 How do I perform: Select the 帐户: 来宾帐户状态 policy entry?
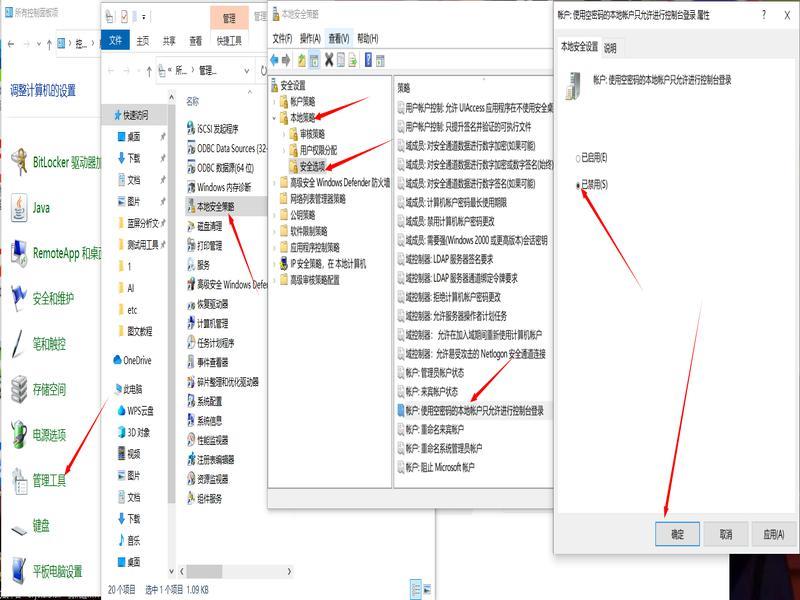[431, 391]
